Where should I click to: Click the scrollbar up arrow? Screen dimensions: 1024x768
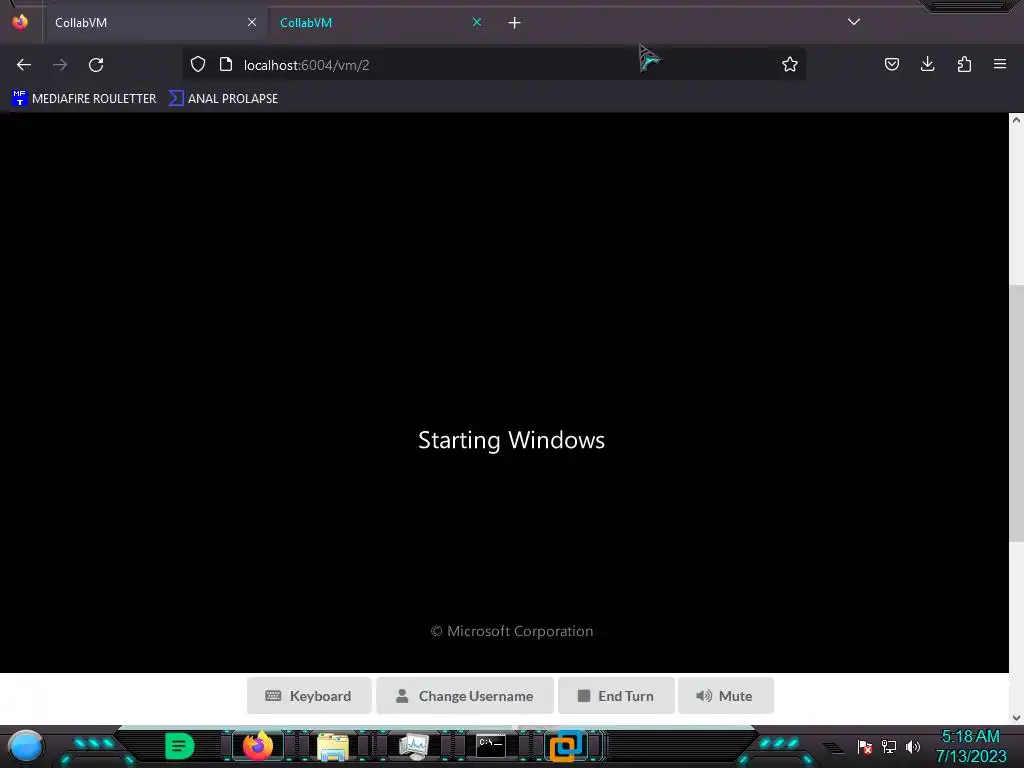click(1016, 120)
